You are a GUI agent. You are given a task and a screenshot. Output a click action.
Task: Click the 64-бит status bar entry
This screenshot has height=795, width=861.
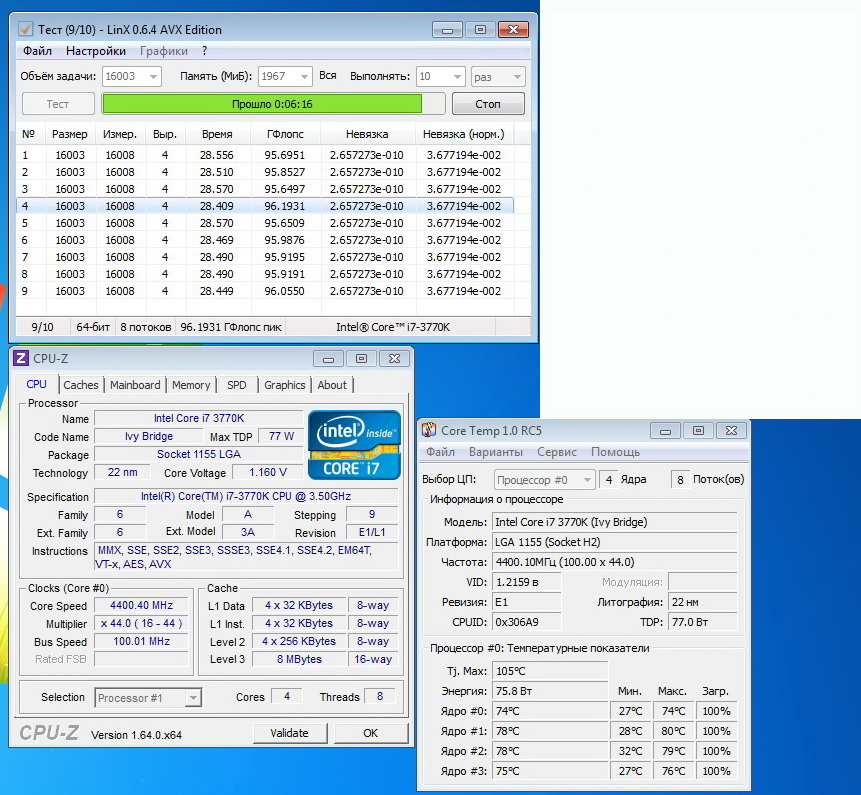click(x=93, y=327)
